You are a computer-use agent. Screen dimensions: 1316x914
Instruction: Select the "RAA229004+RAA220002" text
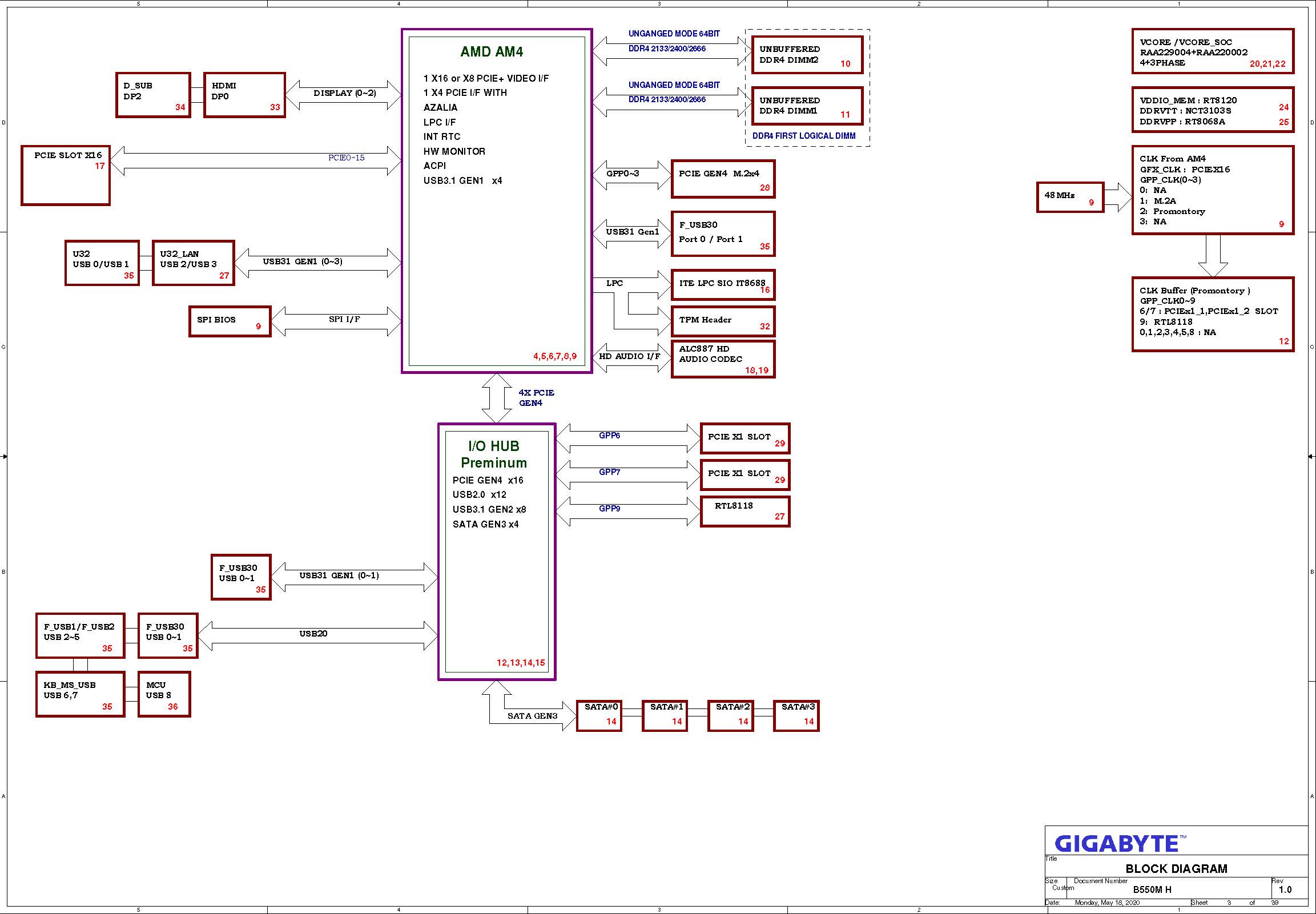1193,53
